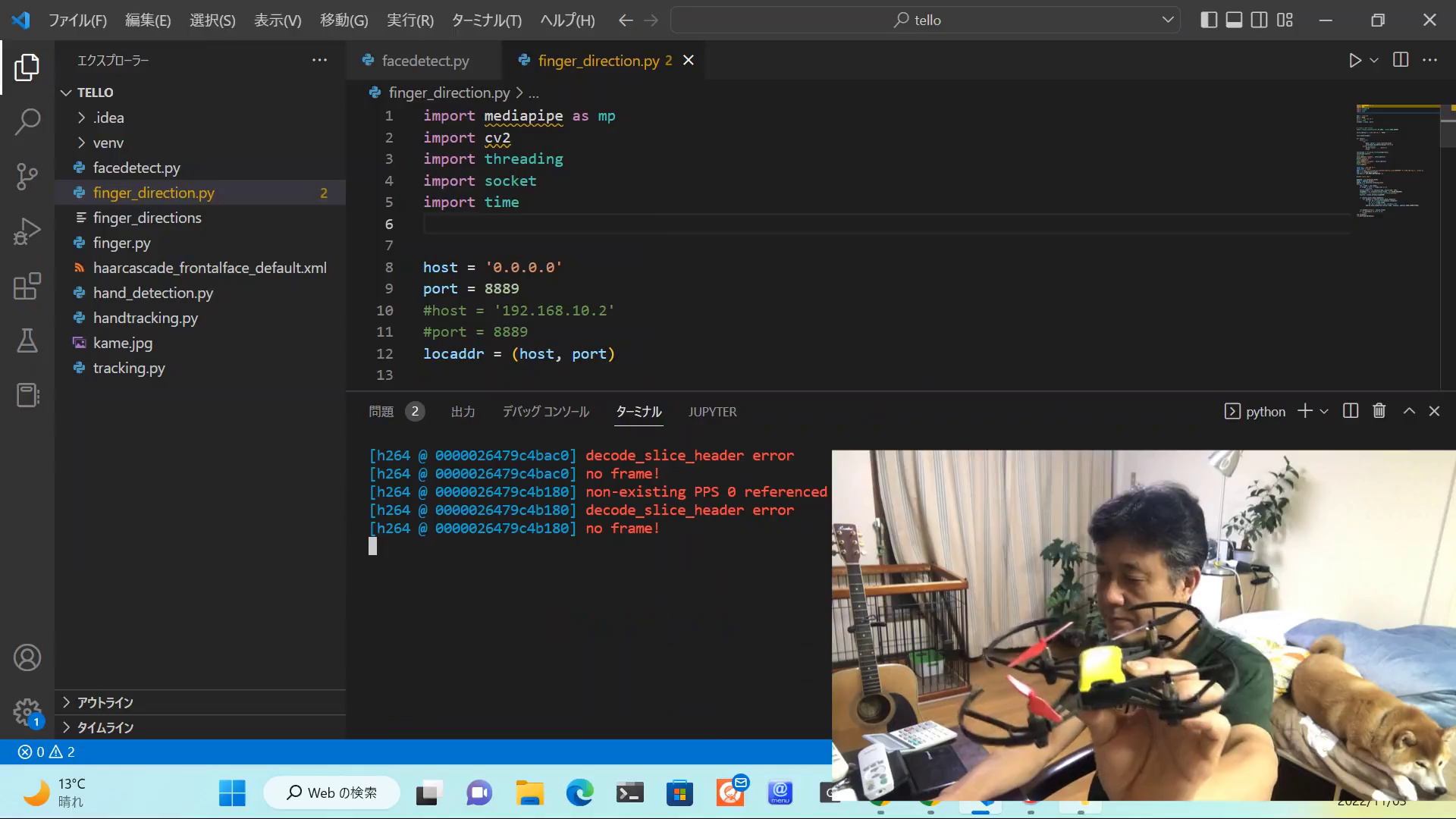Expand the タイムライン section

[x=105, y=727]
